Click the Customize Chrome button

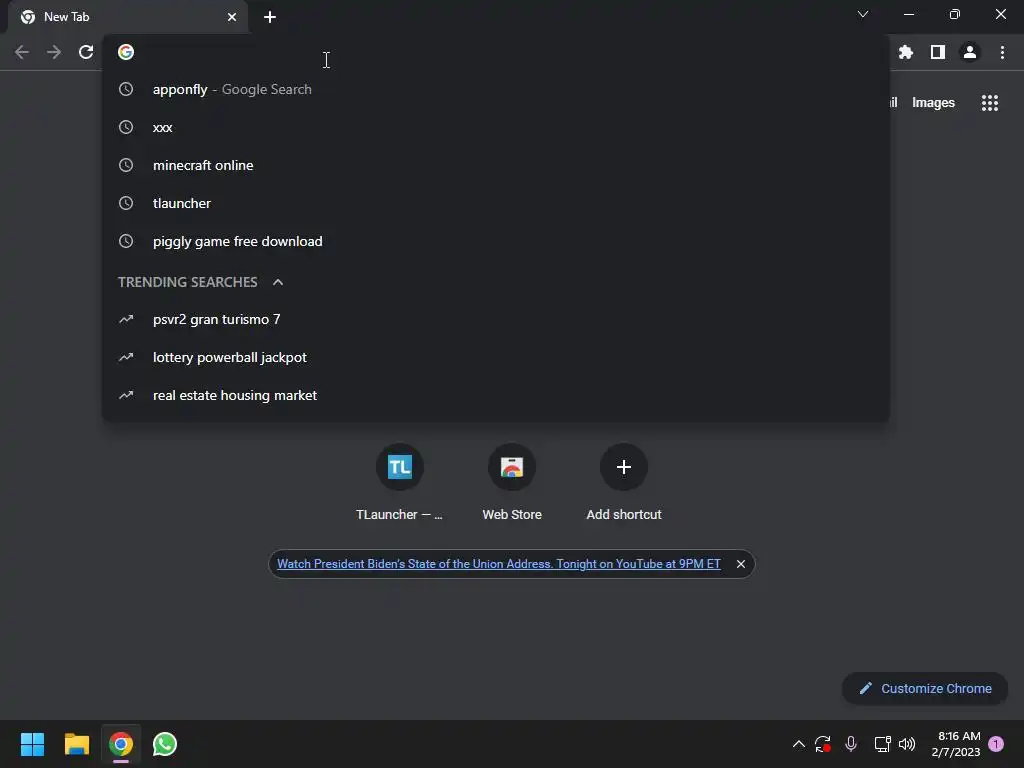pos(925,688)
